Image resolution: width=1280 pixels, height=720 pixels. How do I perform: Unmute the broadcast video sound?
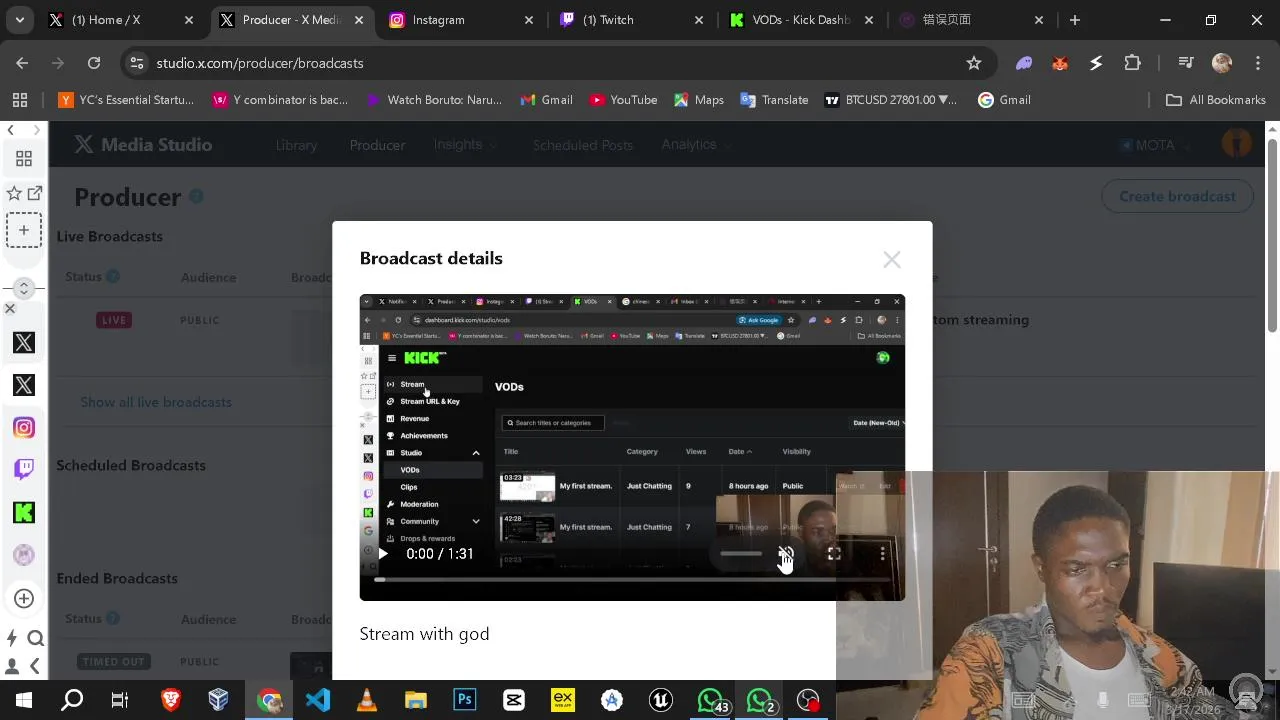click(786, 553)
